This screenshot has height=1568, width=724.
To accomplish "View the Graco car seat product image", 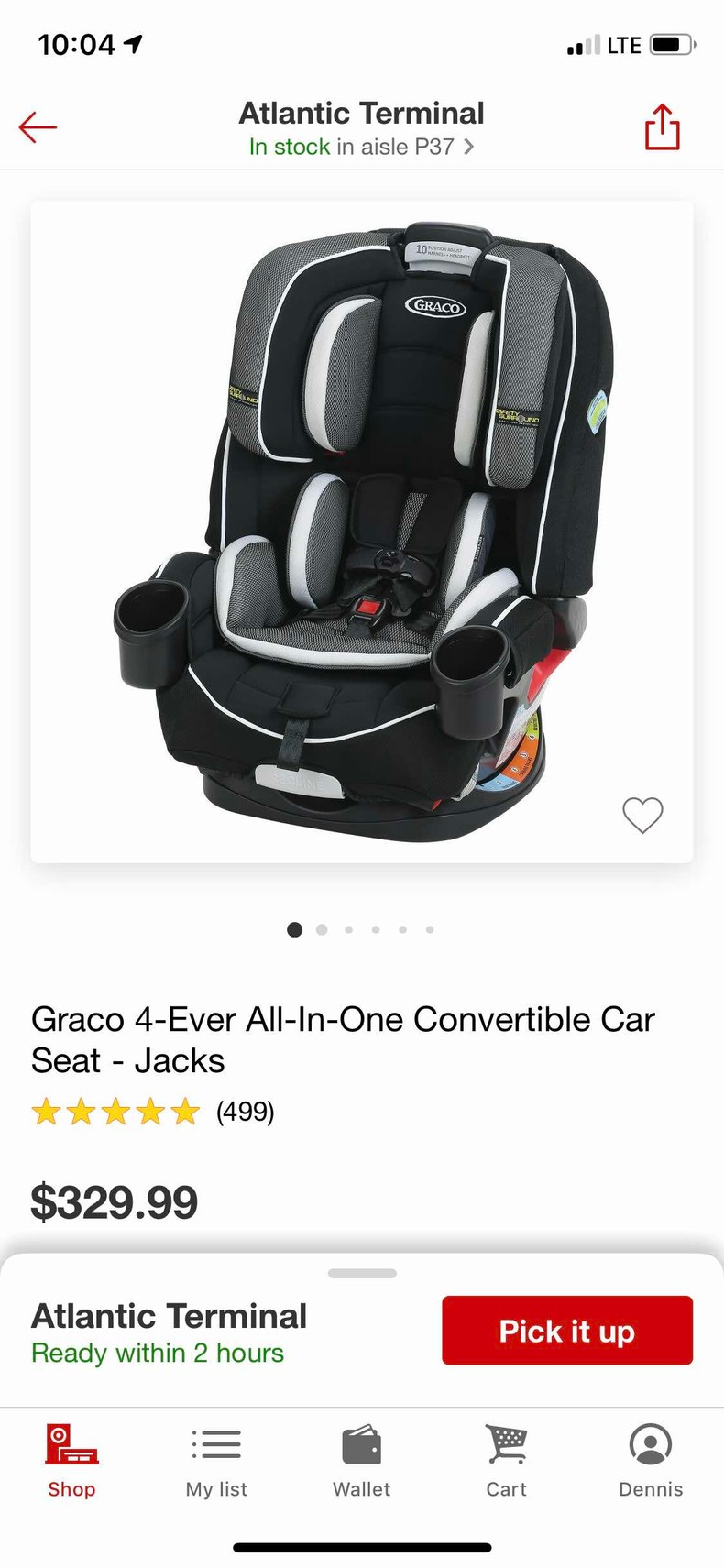I will [362, 532].
